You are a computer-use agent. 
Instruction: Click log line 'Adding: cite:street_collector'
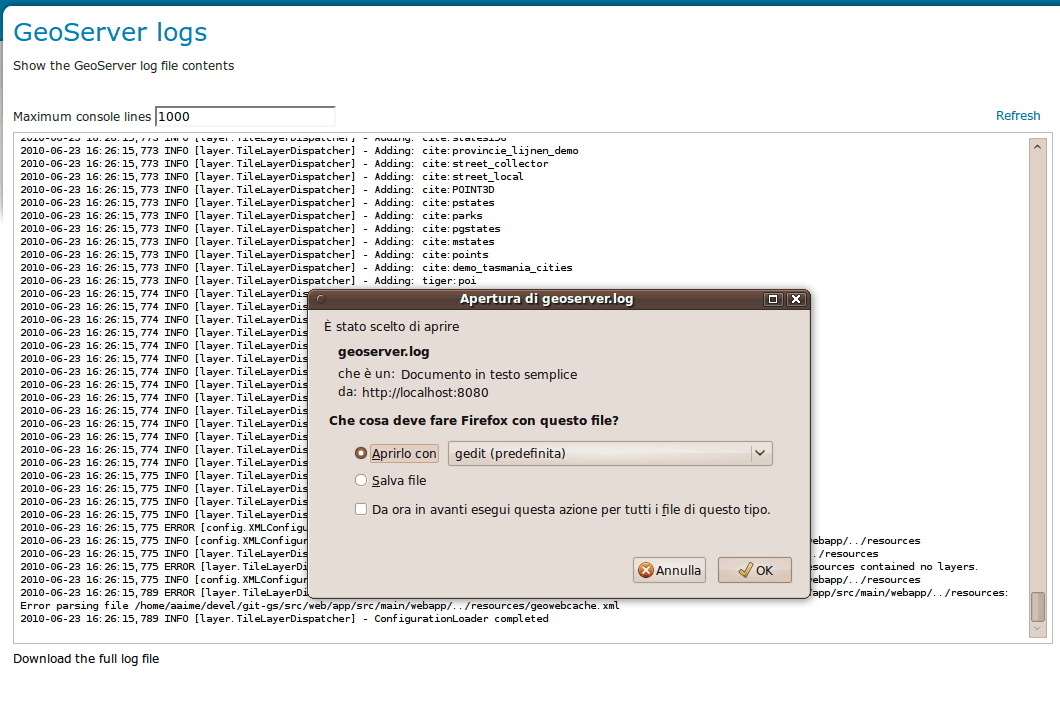pyautogui.click(x=284, y=164)
